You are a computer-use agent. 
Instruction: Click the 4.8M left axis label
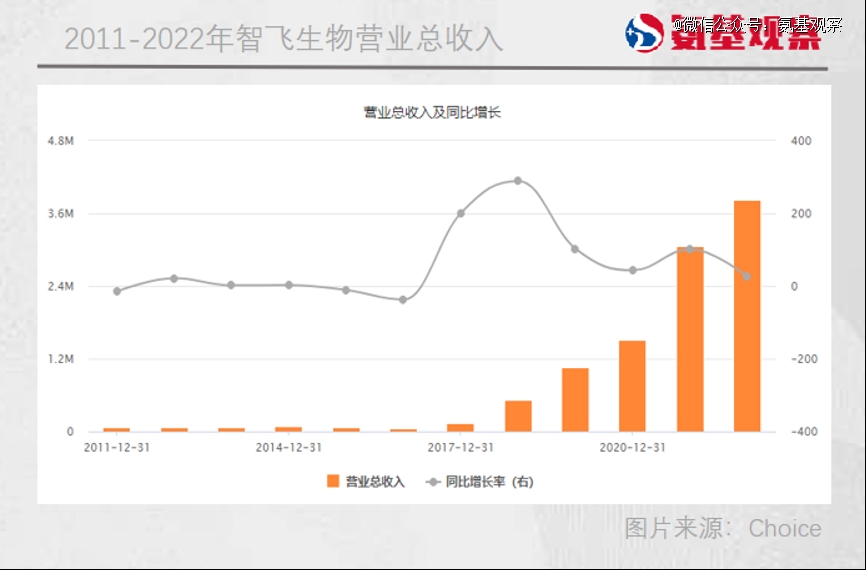[61, 141]
